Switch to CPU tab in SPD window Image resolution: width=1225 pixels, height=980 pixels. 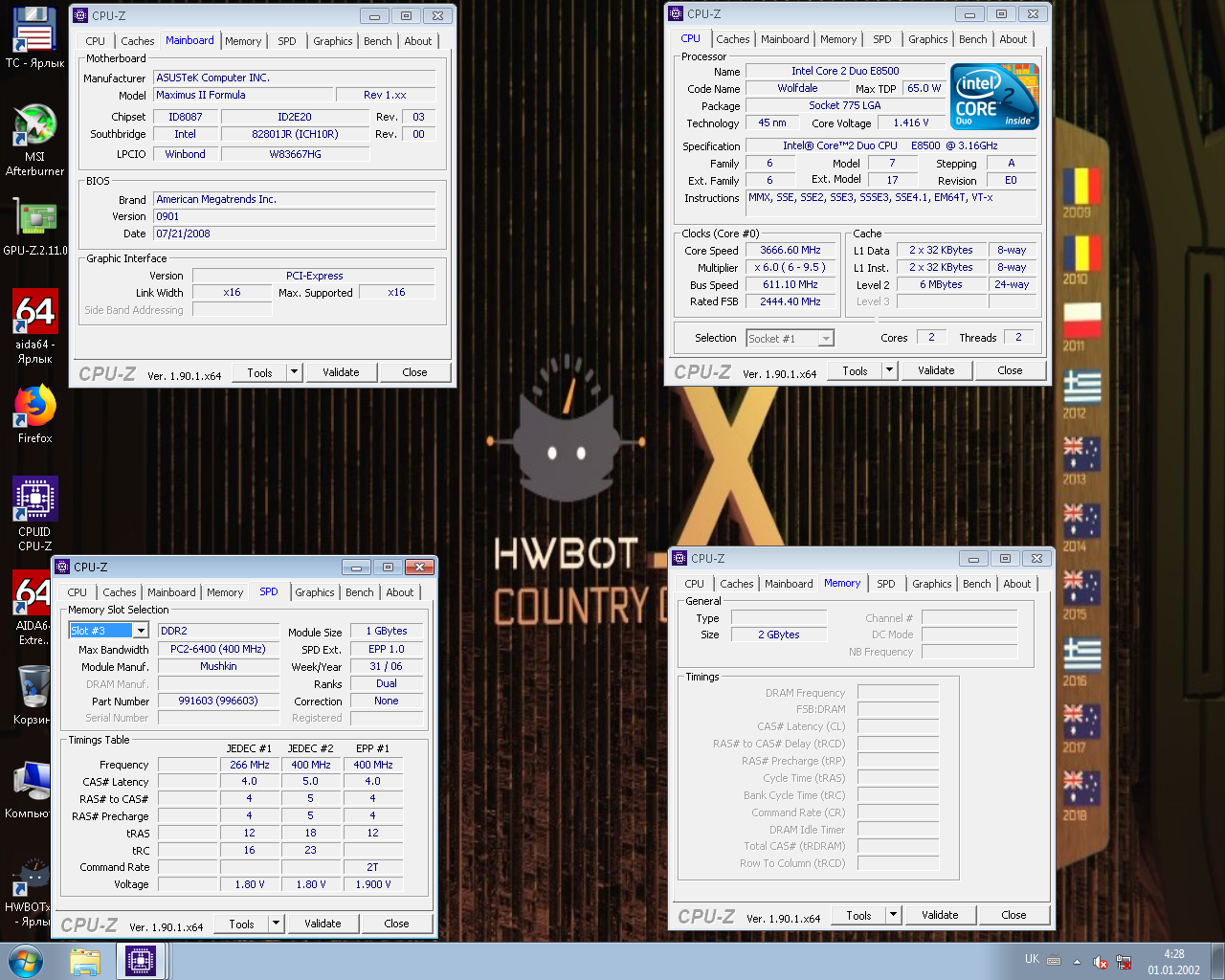(x=78, y=592)
